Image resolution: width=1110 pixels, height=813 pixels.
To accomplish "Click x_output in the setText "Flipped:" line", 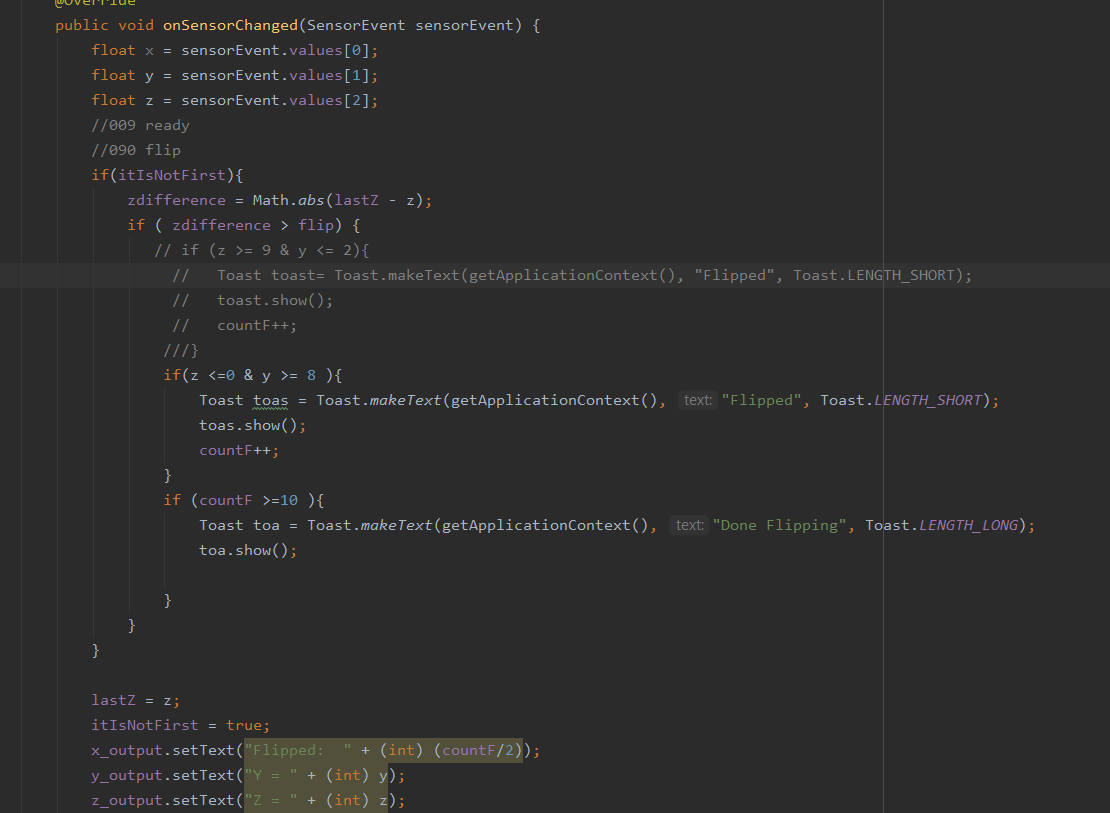I will click(127, 751).
